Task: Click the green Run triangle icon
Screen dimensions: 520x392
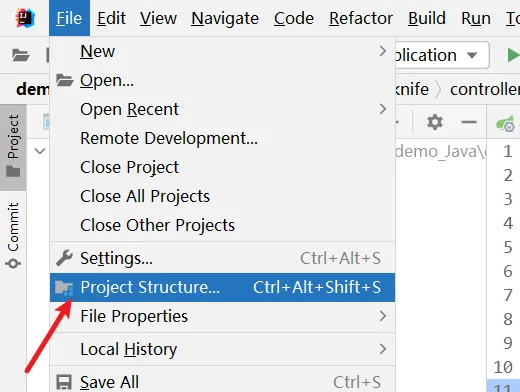Action: click(x=513, y=55)
